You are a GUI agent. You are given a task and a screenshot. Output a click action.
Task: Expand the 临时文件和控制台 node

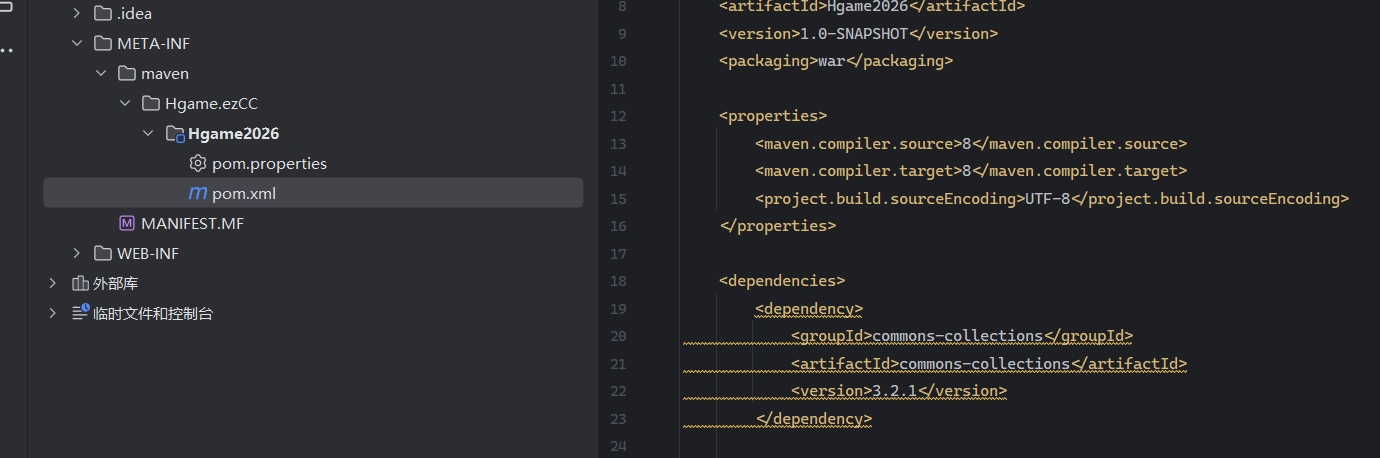53,313
